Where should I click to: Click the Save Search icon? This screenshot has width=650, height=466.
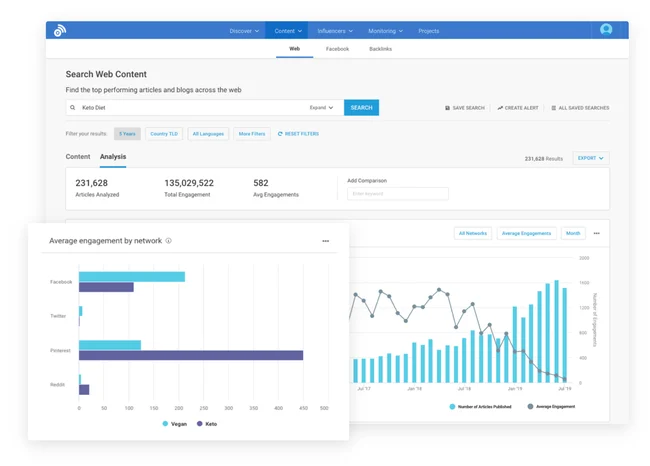[x=448, y=108]
